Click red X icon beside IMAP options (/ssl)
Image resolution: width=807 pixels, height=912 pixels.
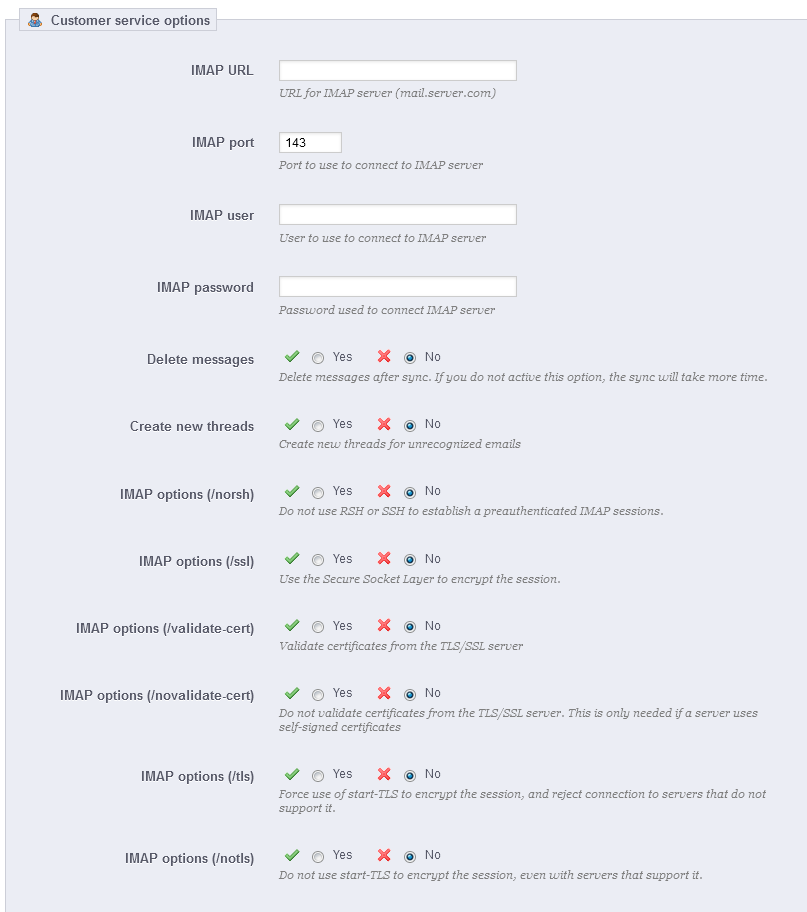coord(384,558)
